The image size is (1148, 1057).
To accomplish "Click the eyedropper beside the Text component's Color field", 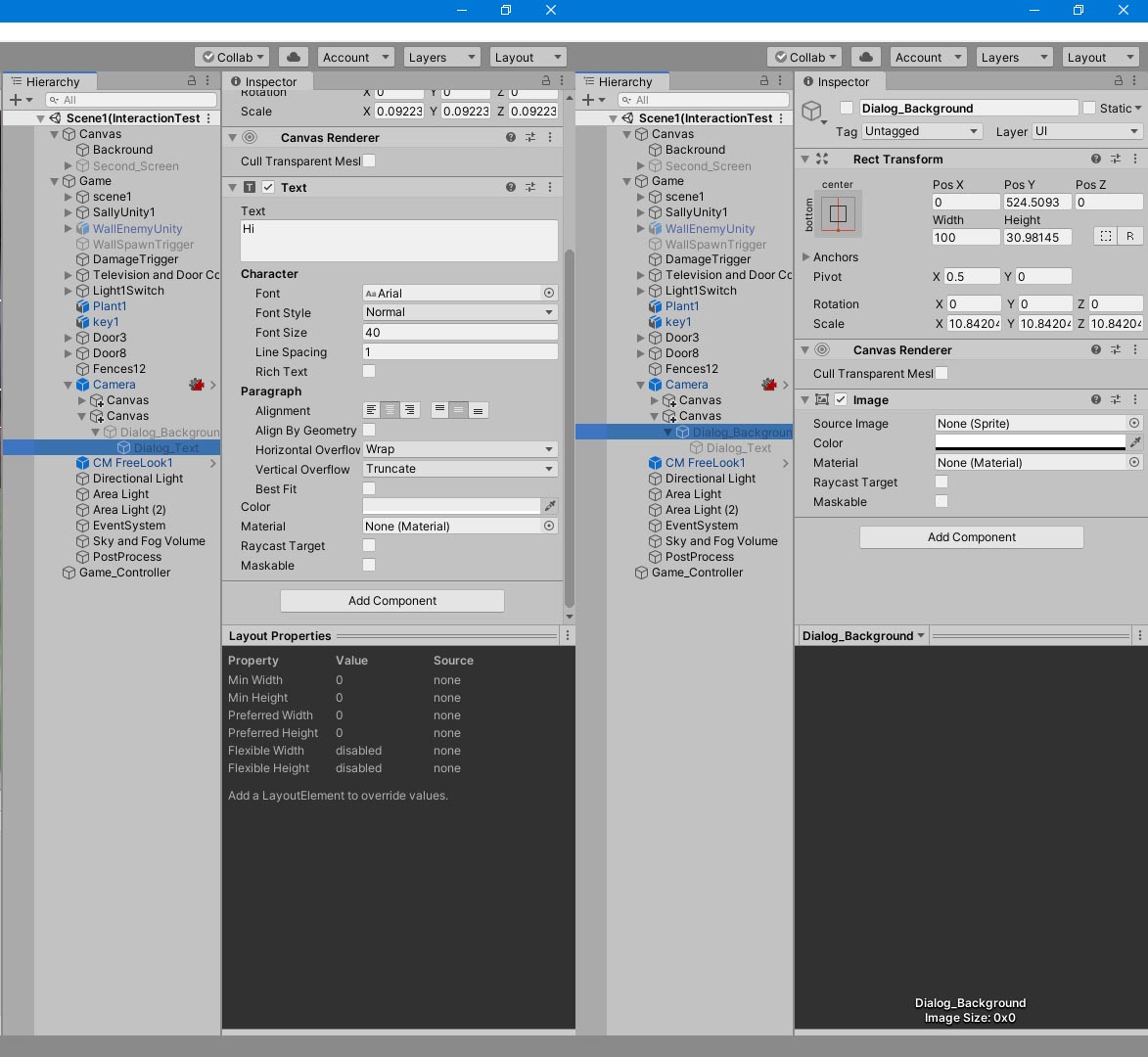I will click(550, 506).
